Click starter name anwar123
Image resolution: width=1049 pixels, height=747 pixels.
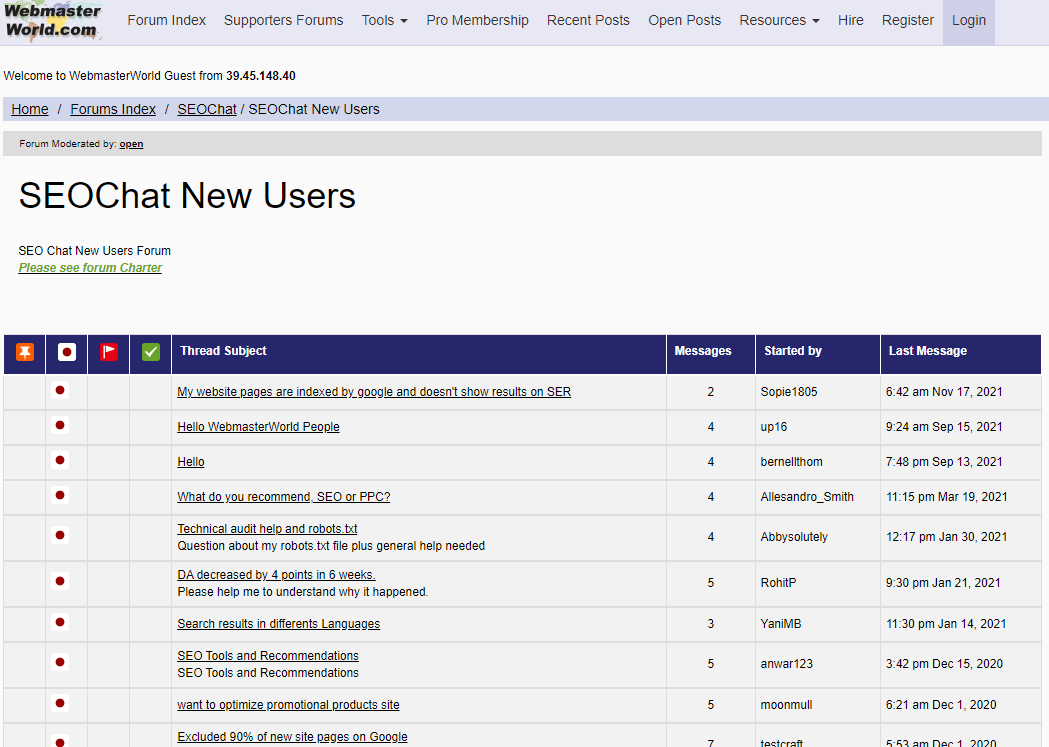[787, 664]
